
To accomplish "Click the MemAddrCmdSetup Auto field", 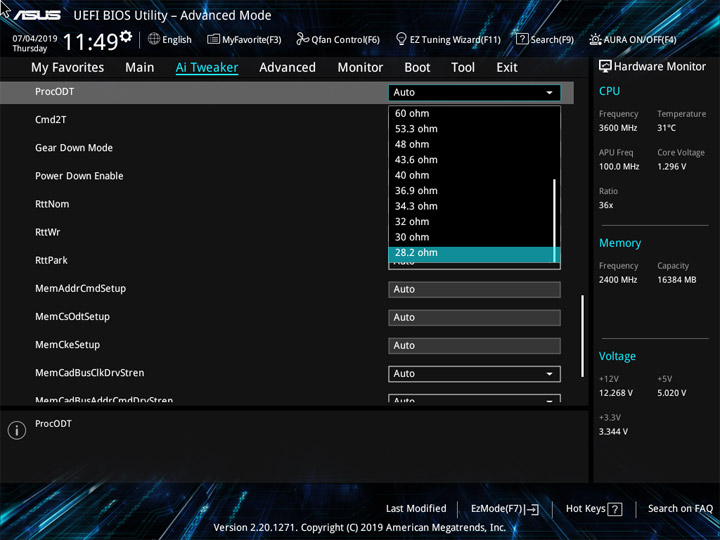I will [474, 290].
